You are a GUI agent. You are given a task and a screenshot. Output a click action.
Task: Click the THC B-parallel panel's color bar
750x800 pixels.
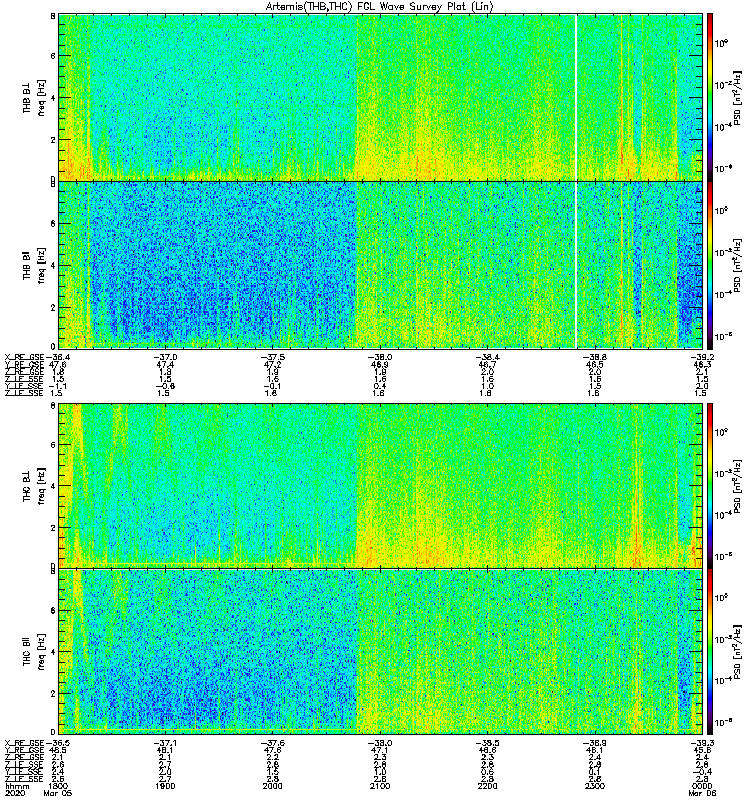point(710,652)
